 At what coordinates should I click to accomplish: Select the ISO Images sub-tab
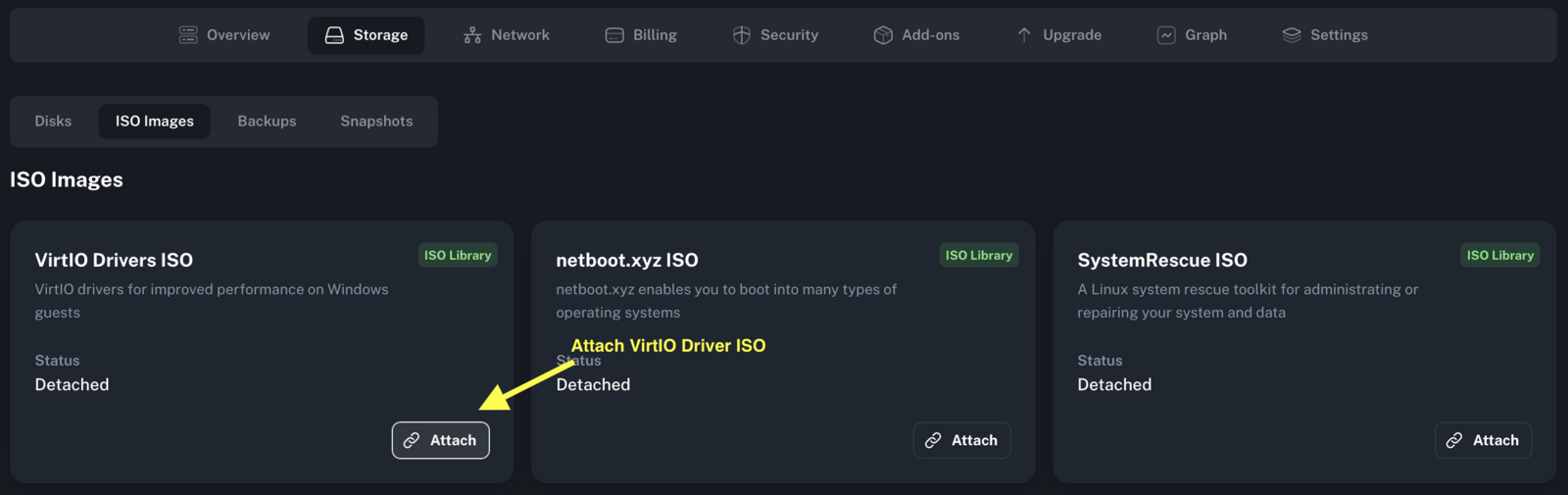click(155, 122)
